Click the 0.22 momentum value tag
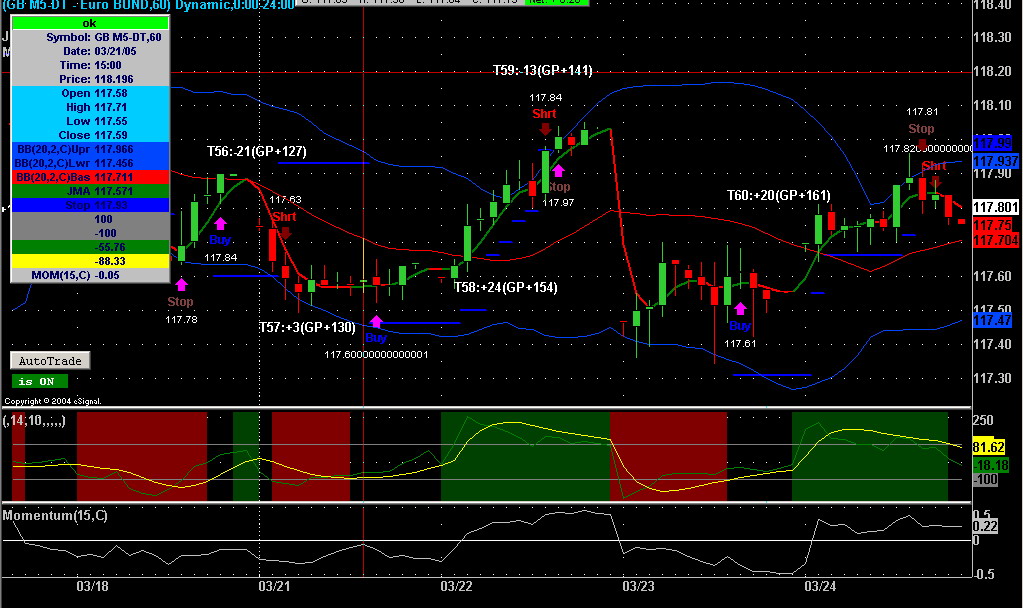 (x=985, y=526)
